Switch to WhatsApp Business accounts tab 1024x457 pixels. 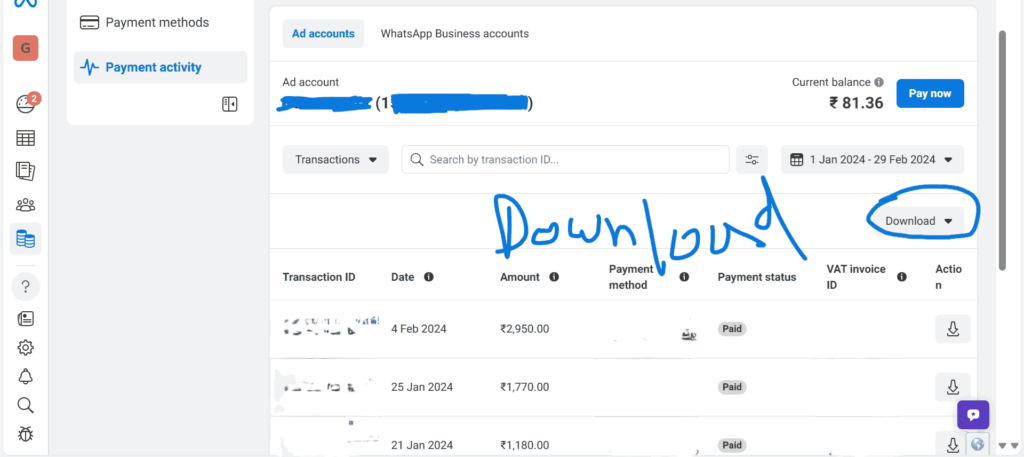(x=454, y=34)
